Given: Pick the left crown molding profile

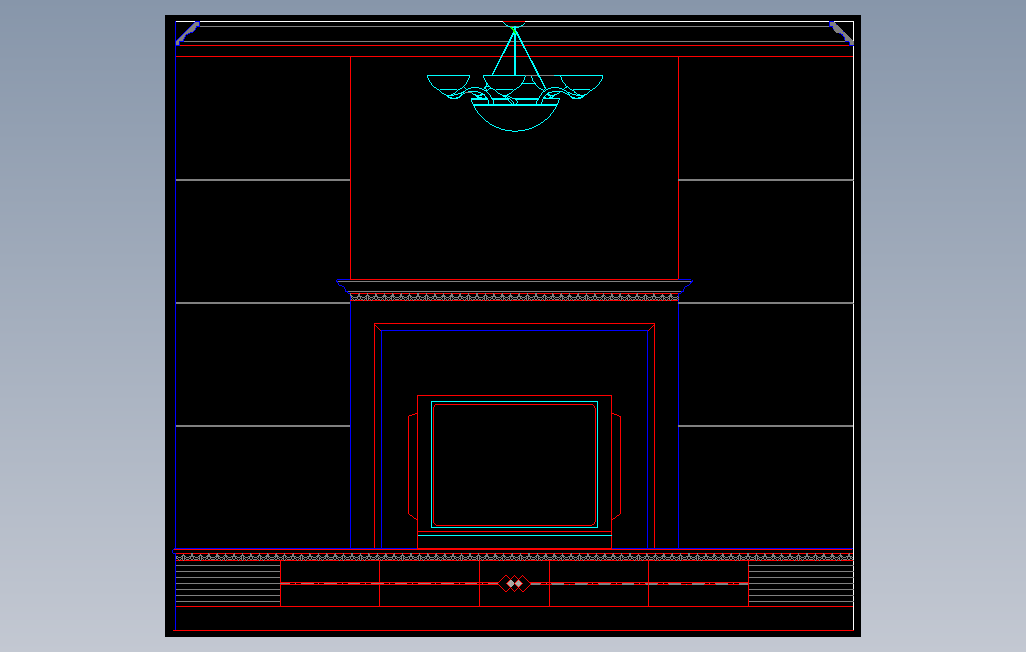Looking at the screenshot, I should point(188,33).
